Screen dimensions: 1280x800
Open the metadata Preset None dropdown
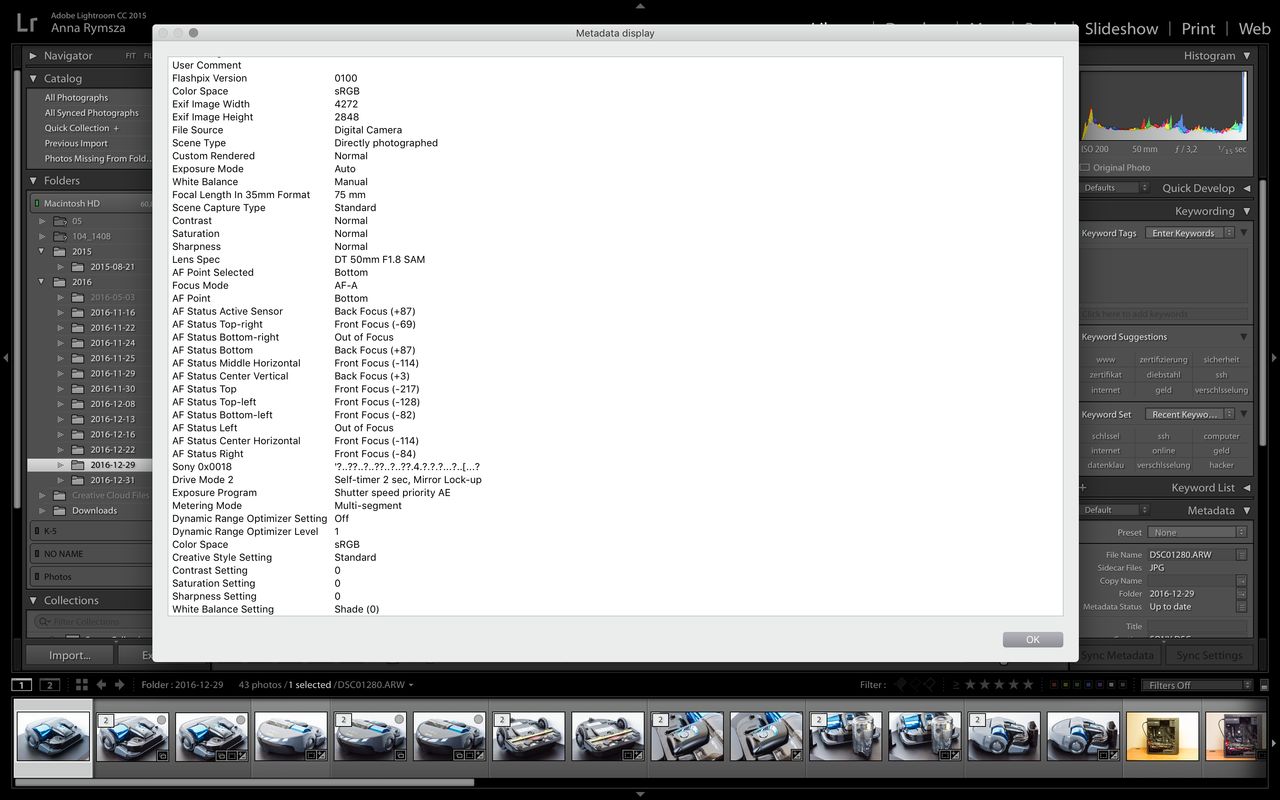1197,533
